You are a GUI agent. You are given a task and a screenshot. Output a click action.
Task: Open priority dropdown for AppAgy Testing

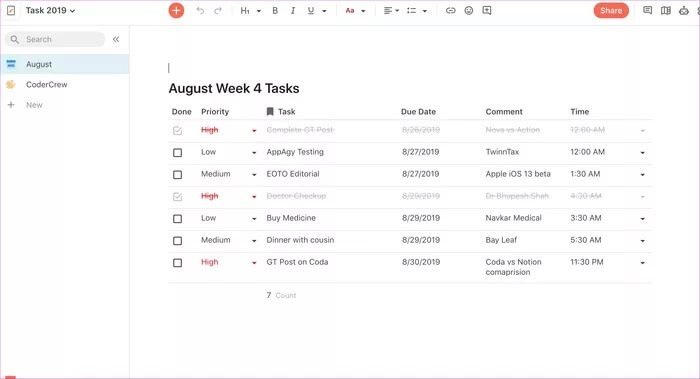click(x=254, y=153)
